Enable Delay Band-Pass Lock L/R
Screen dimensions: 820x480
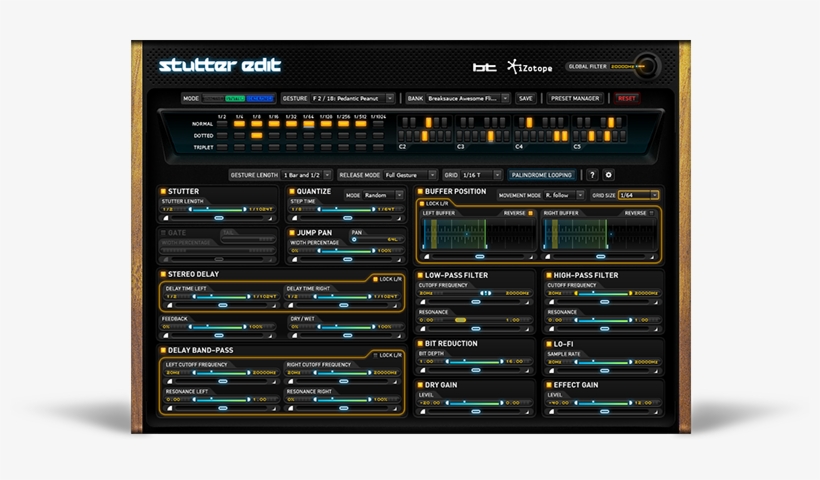[x=375, y=355]
